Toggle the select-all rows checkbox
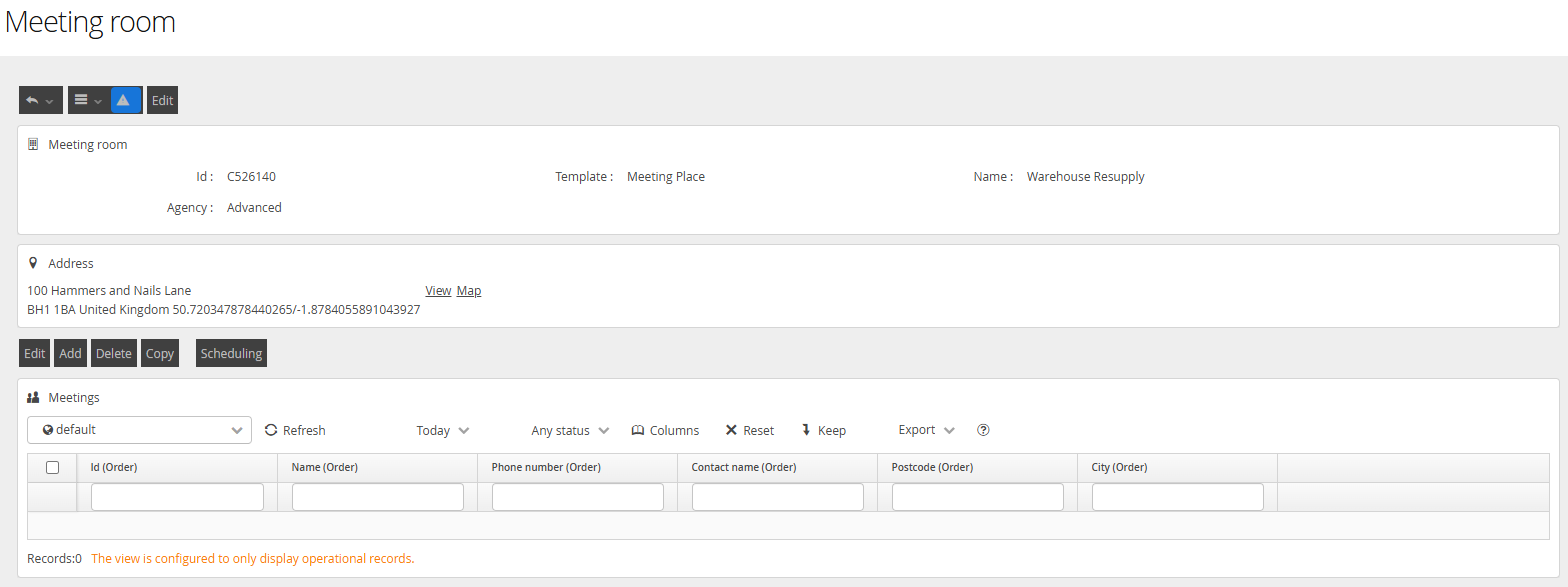 click(53, 467)
